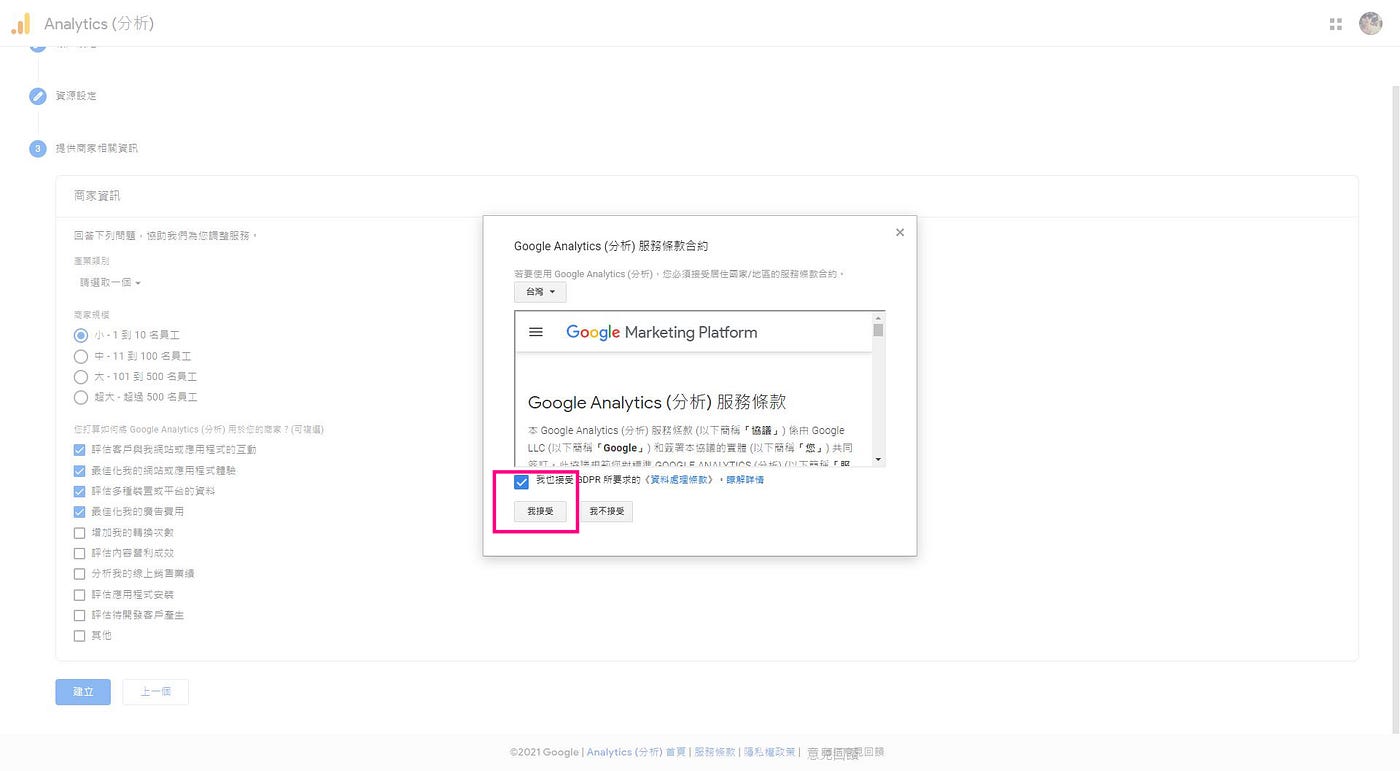Screen dimensions: 1400x771
Task: Click the 商家資訊 section heading
Action: (97, 196)
